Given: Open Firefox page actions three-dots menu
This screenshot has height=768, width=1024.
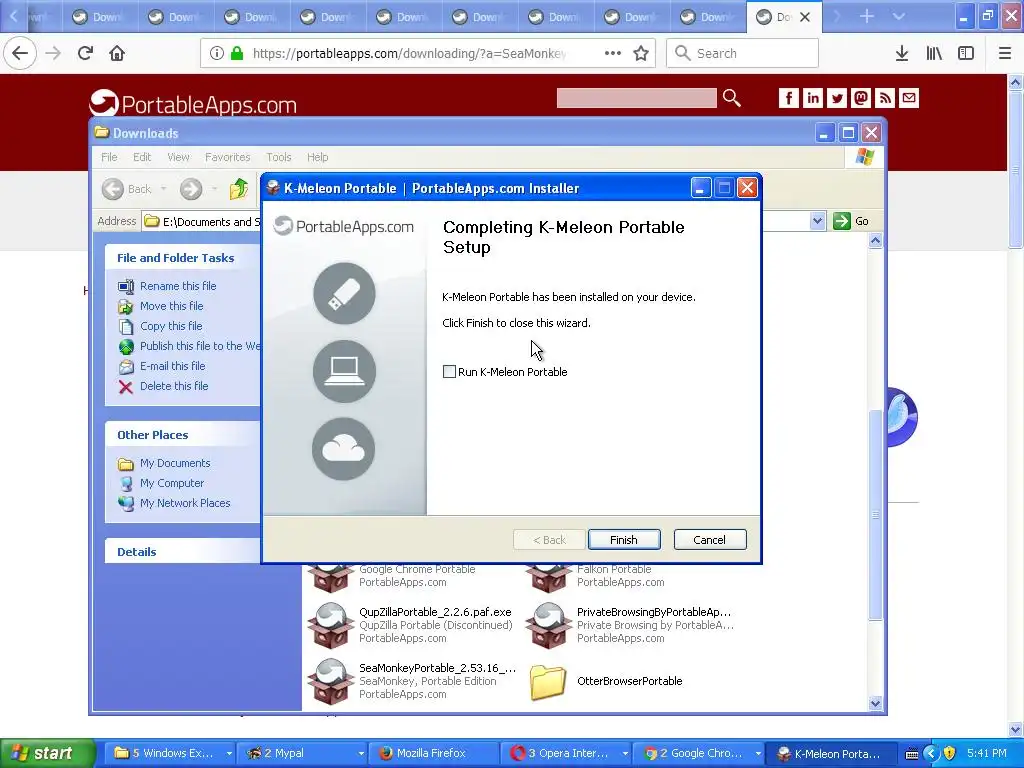Looking at the screenshot, I should click(613, 53).
